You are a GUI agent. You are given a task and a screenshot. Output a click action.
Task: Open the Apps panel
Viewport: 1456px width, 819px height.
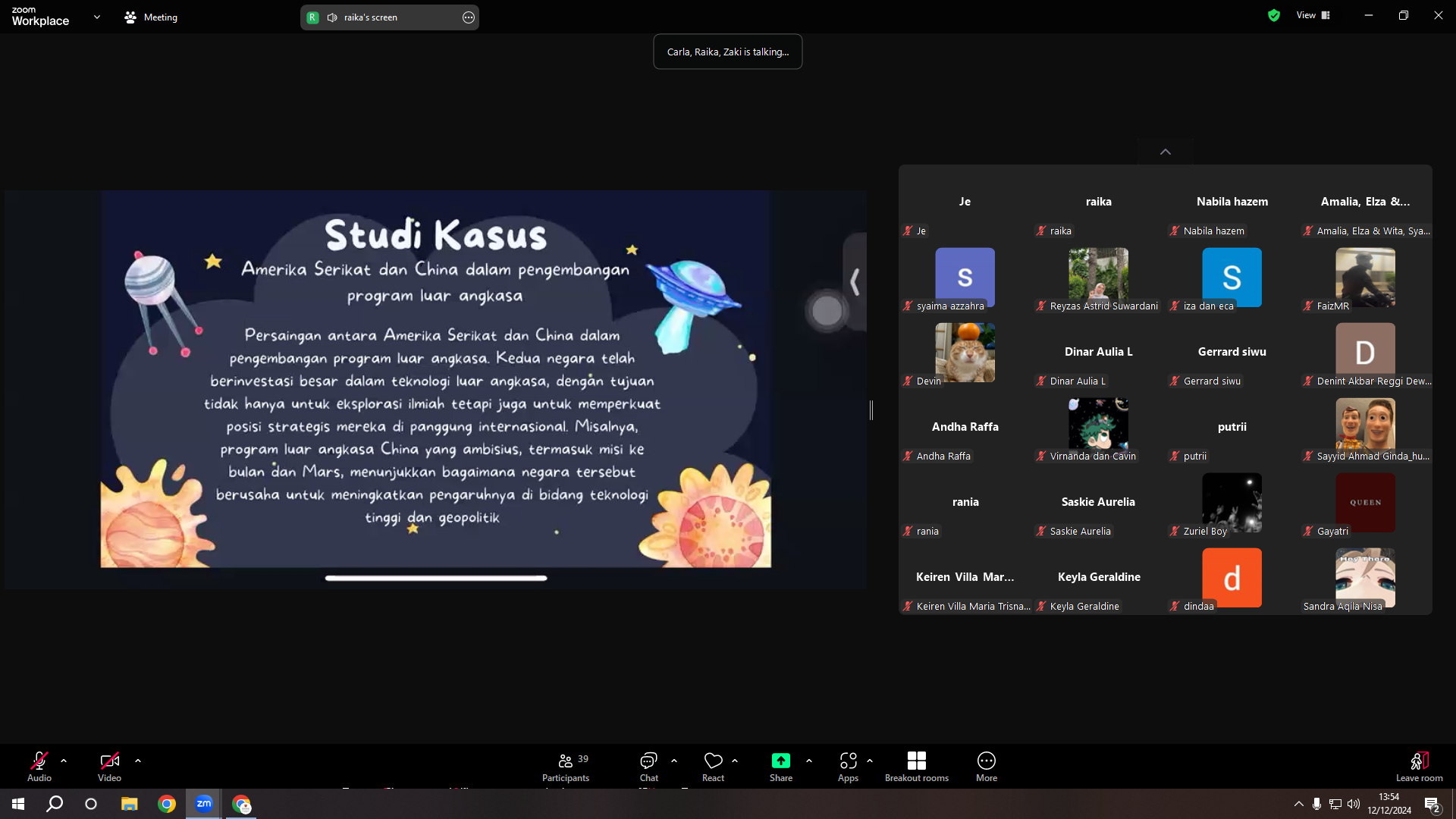tap(848, 766)
